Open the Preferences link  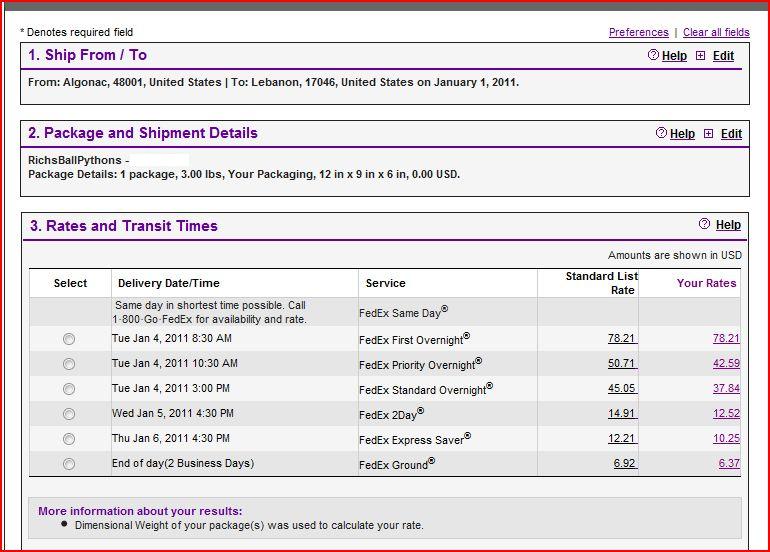638,32
